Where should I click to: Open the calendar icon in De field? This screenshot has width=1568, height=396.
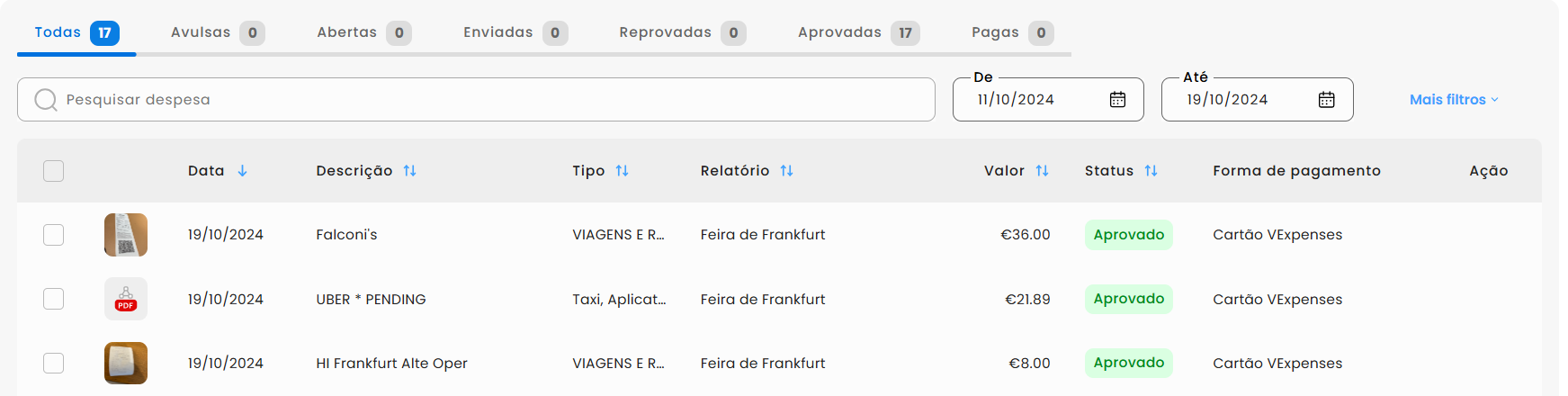(1117, 100)
